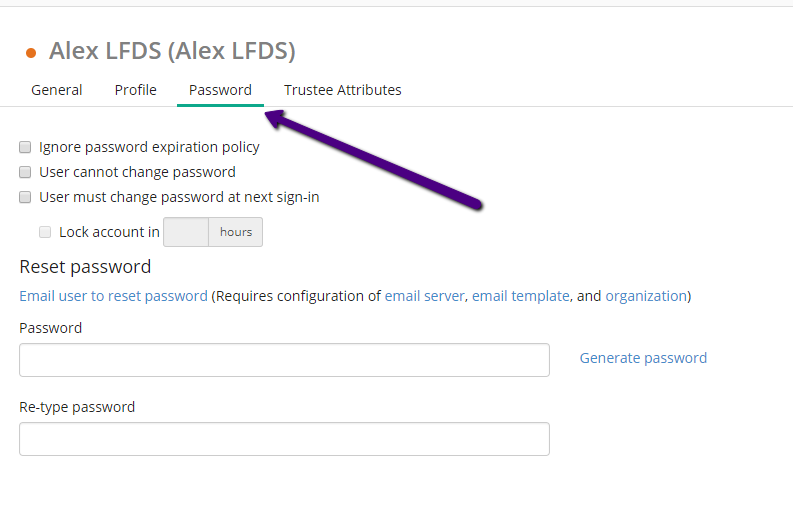Go to the Trustee Attributes tab
The height and width of the screenshot is (523, 793).
pos(342,90)
